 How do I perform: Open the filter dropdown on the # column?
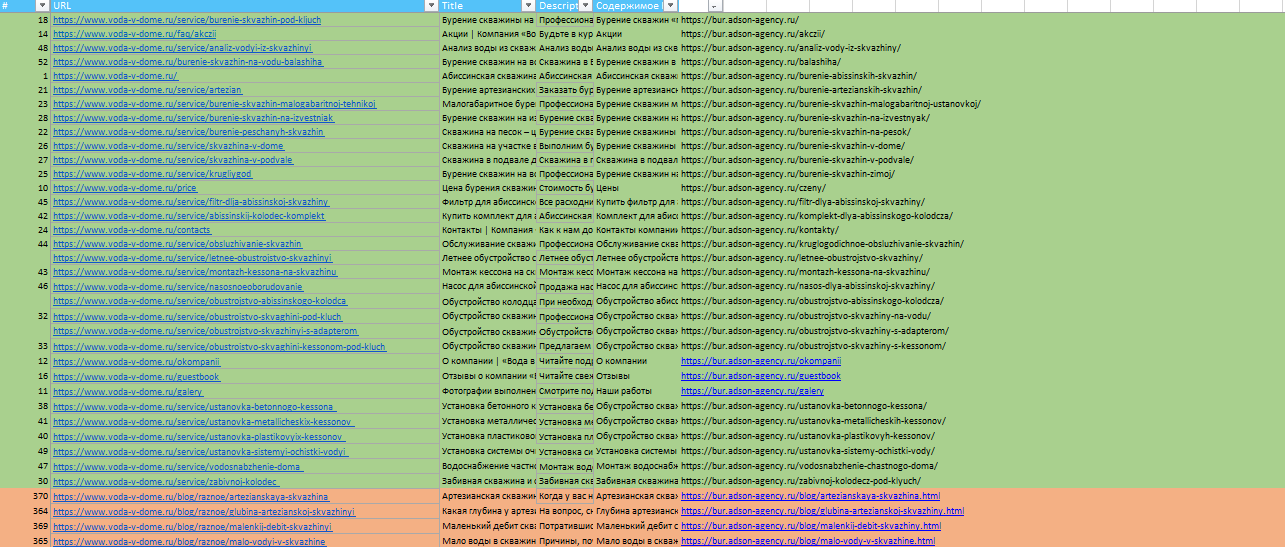click(44, 6)
